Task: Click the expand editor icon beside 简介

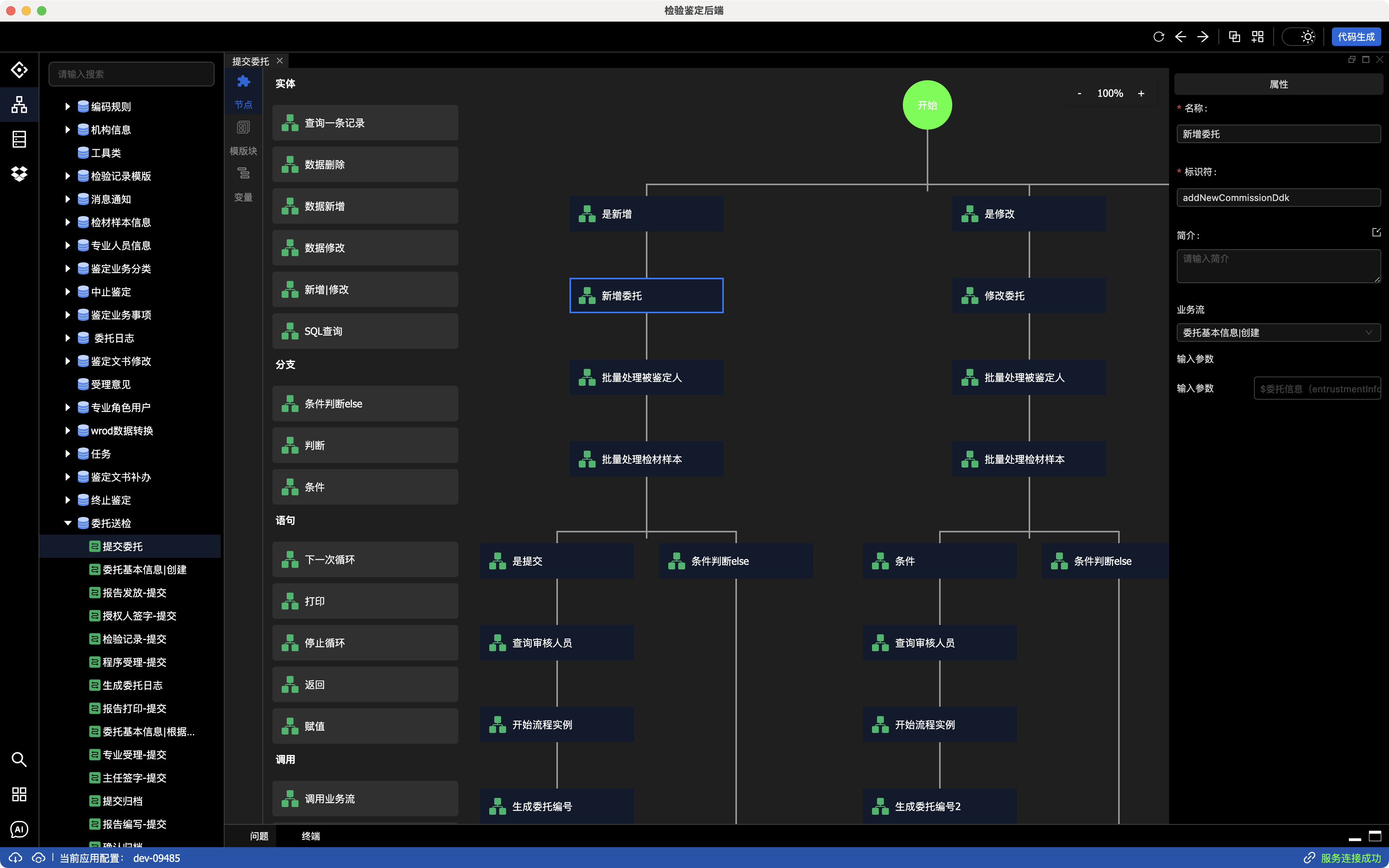Action: (1376, 233)
